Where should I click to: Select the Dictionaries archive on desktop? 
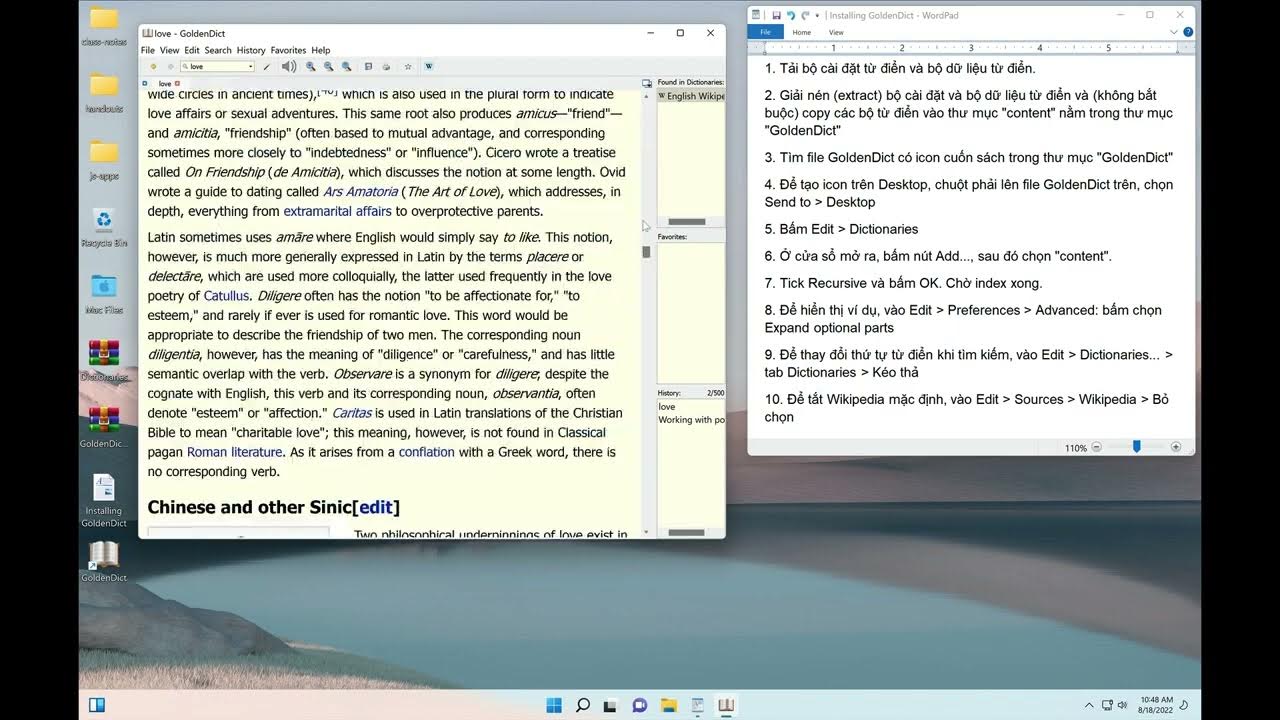click(104, 361)
